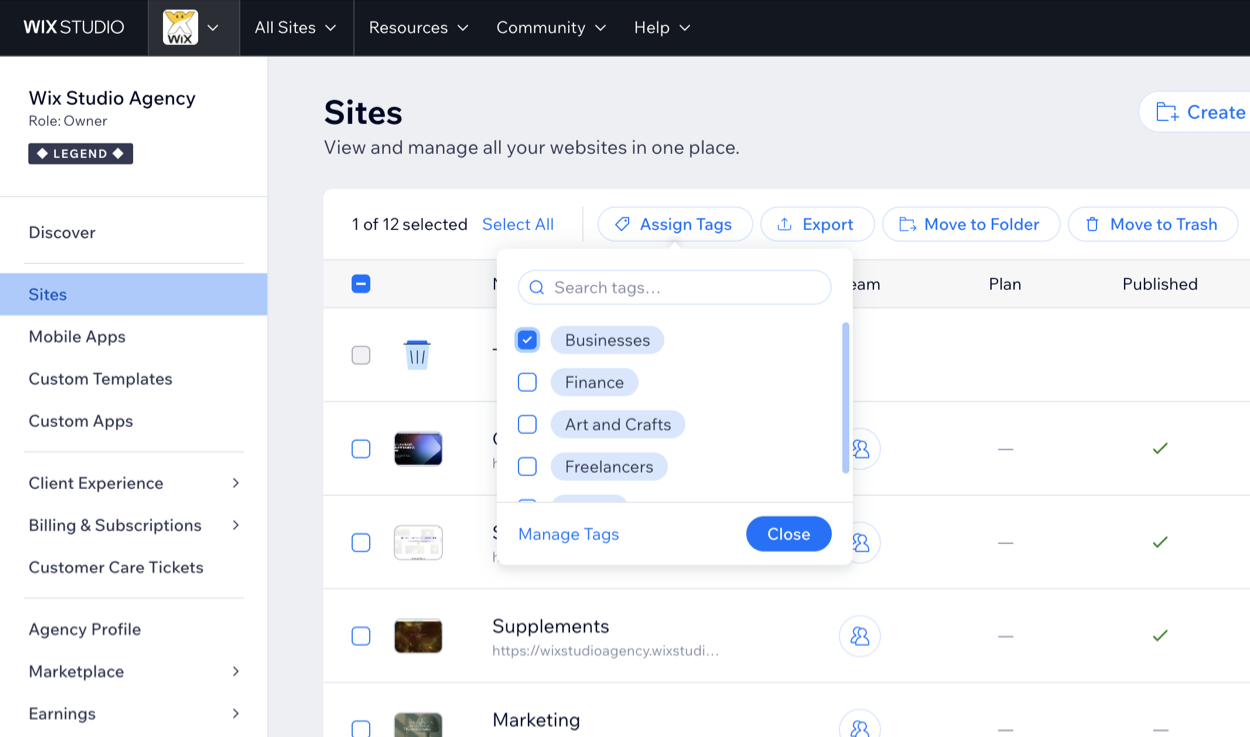Click the Wix Studio Agency name
Screen dimensions: 1250x737
click(x=112, y=98)
